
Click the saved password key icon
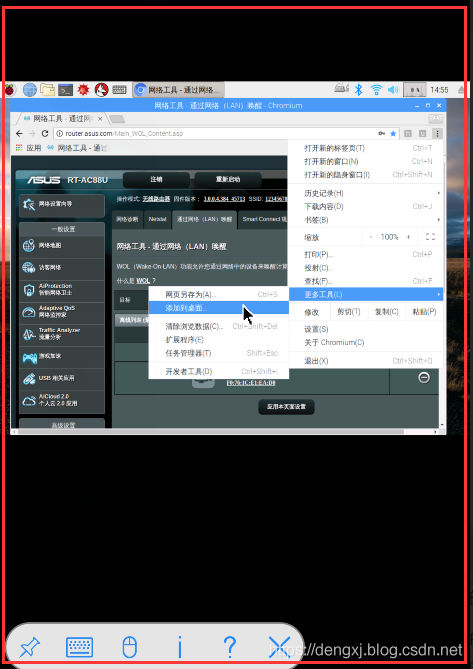382,134
